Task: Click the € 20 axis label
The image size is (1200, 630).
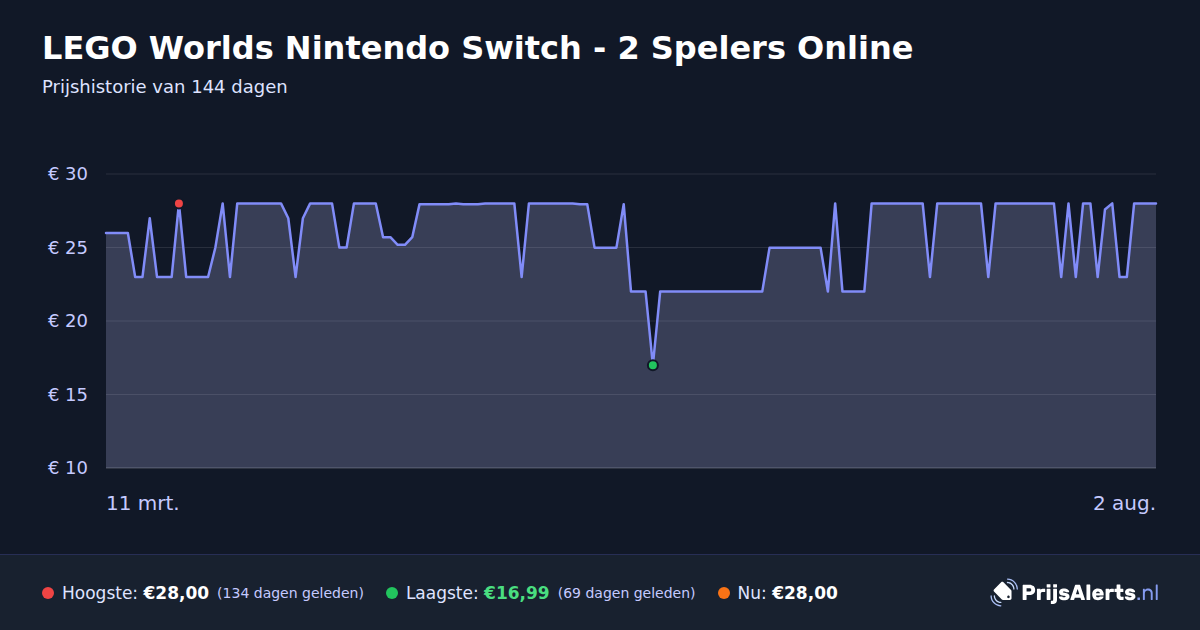Action: [68, 321]
